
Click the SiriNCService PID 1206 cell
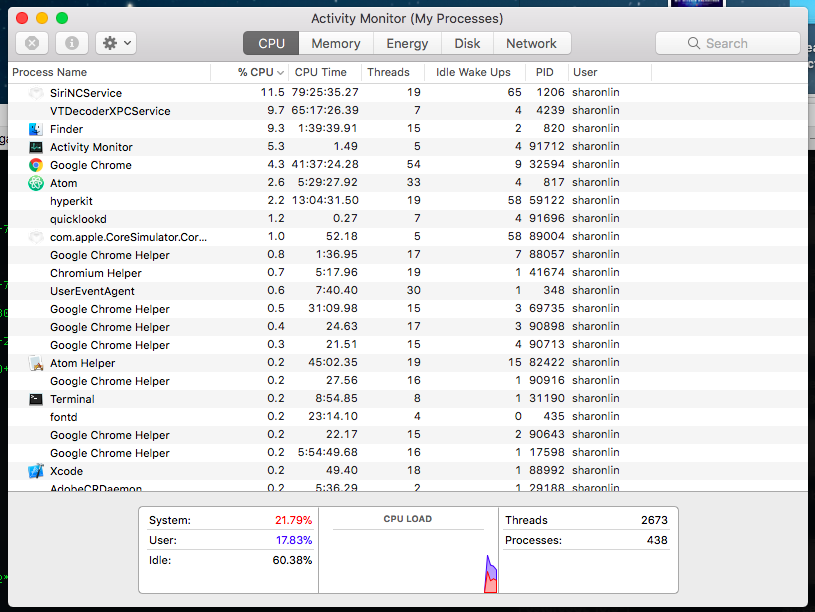click(x=550, y=93)
